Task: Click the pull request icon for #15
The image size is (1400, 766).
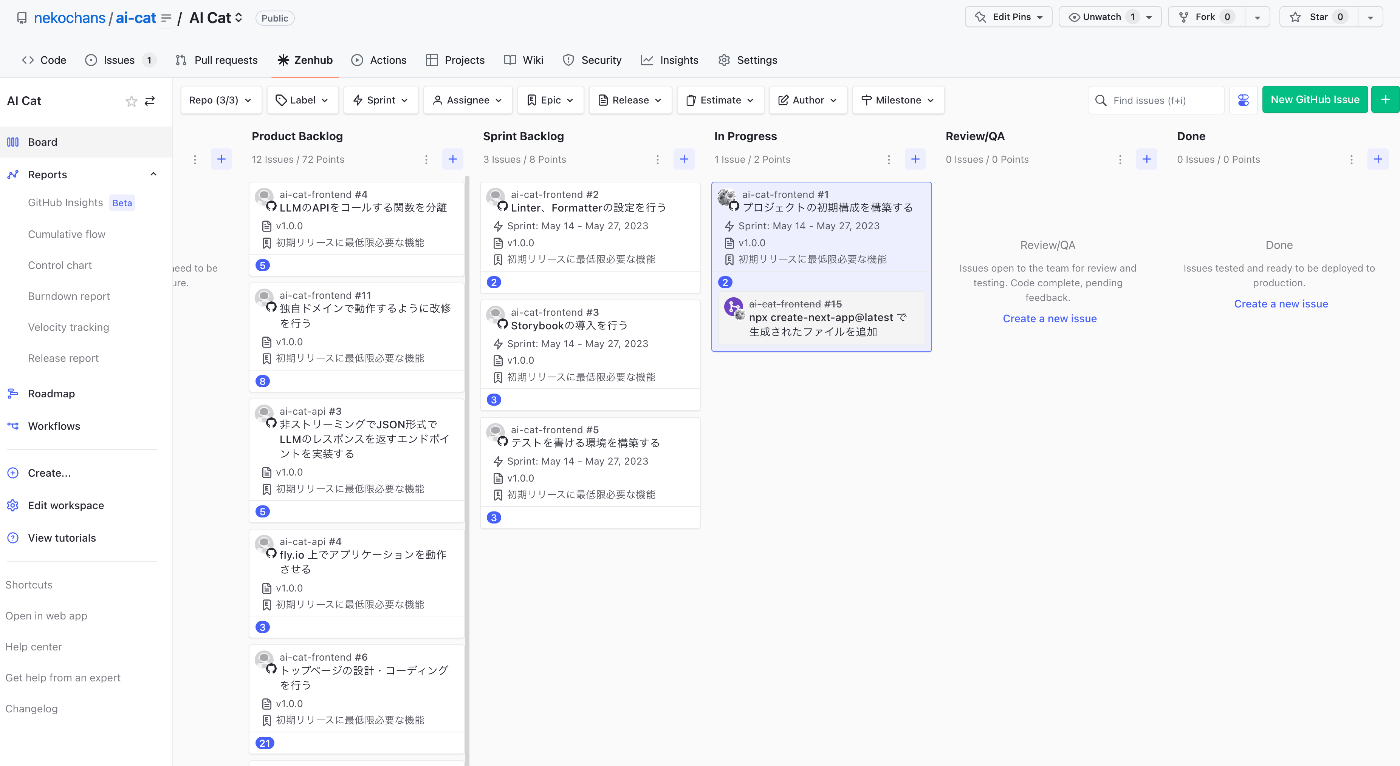Action: pyautogui.click(x=733, y=307)
